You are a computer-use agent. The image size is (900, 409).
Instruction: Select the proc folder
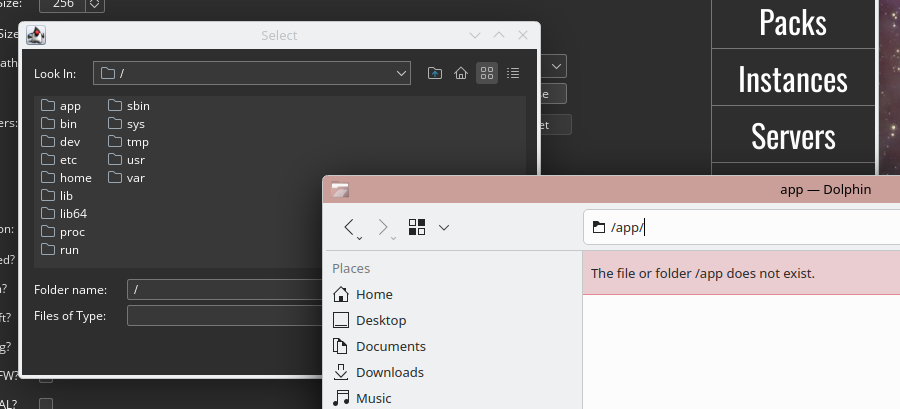click(63, 232)
